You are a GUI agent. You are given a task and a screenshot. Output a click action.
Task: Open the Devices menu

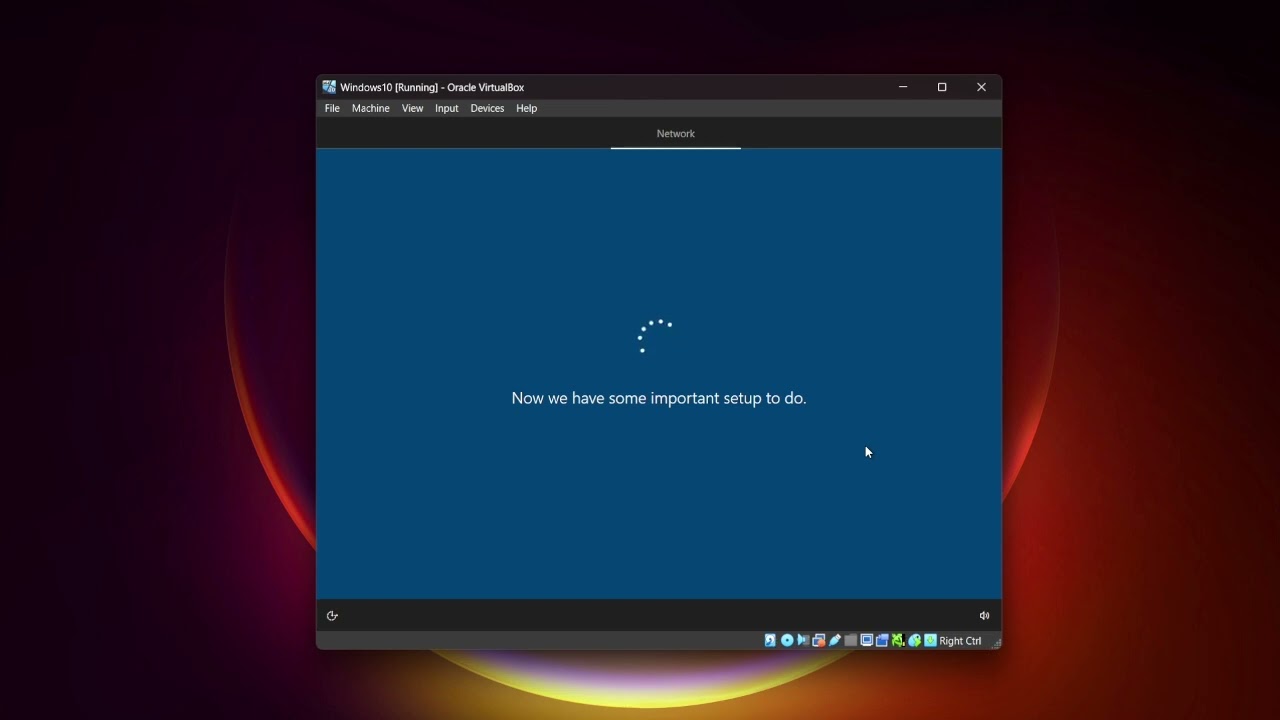(487, 108)
